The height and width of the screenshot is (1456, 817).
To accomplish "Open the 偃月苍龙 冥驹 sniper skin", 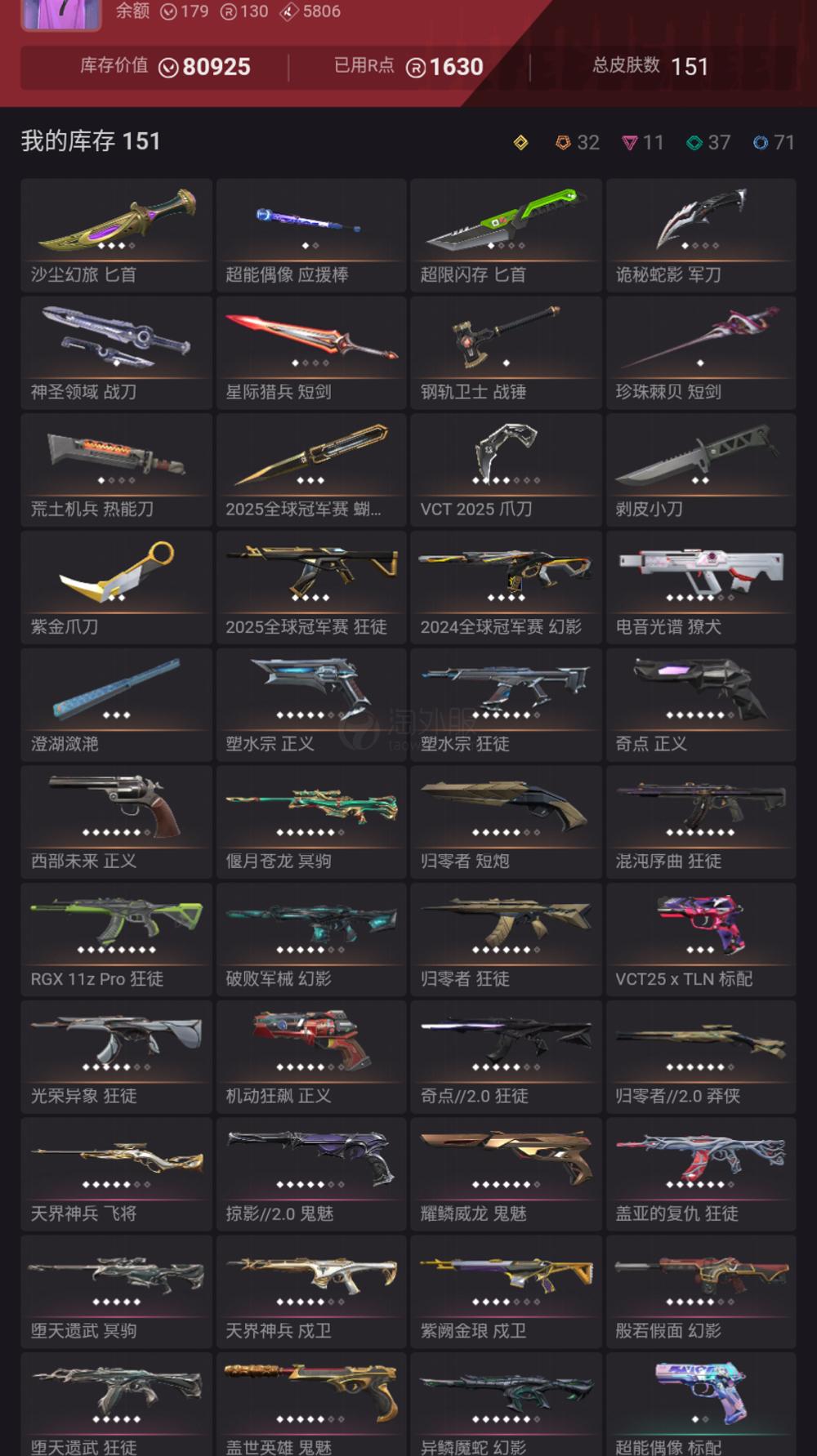I will tap(311, 822).
